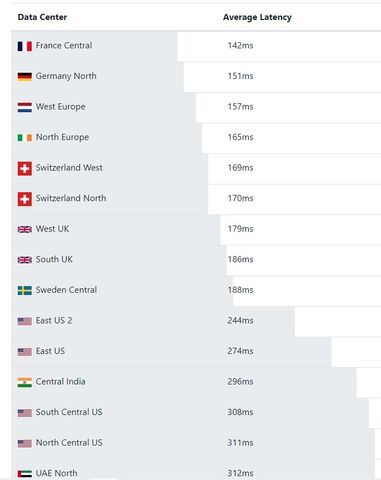Viewport: 381px width, 480px height.
Task: Select the Switzerland North row label
Action: 71,198
